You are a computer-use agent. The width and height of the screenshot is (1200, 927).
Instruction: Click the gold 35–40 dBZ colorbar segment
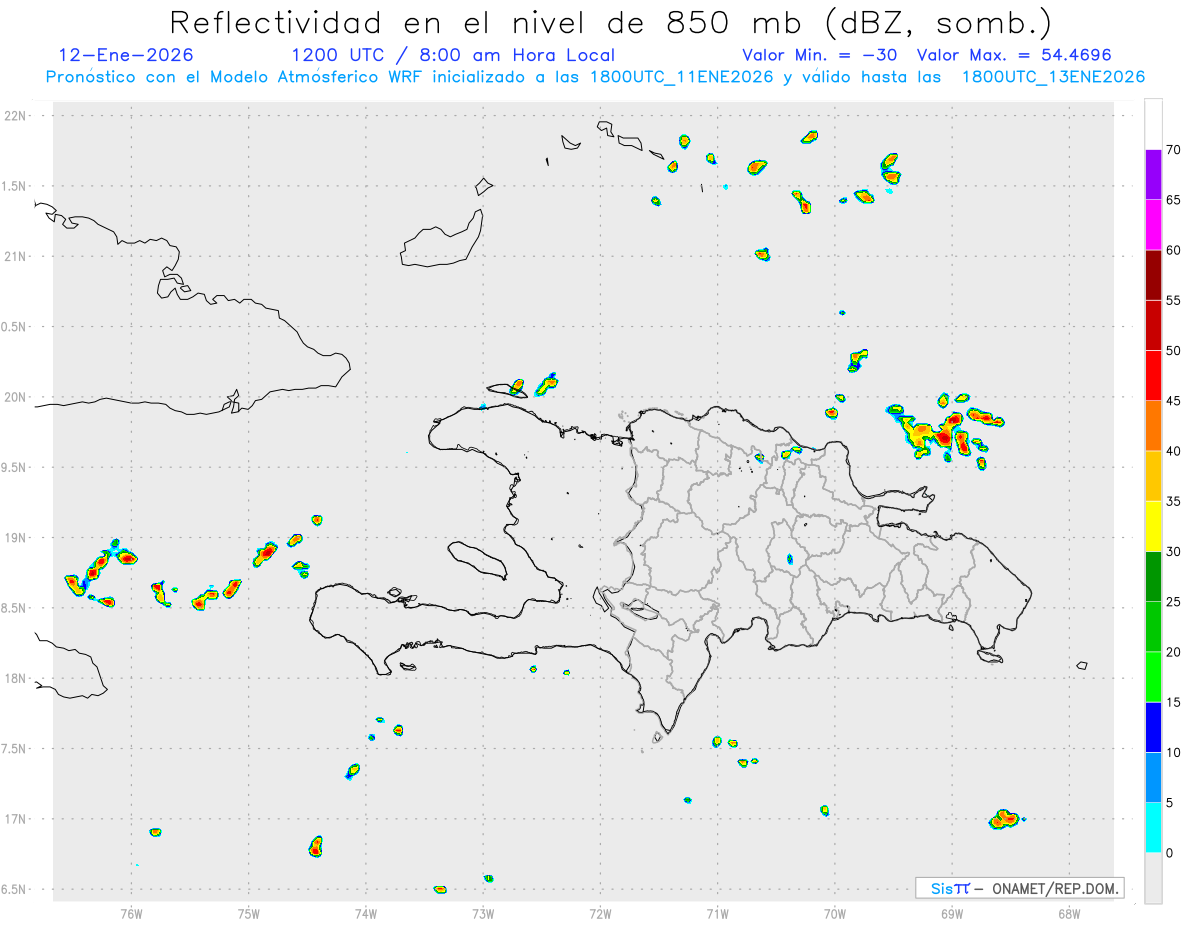[1153, 476]
